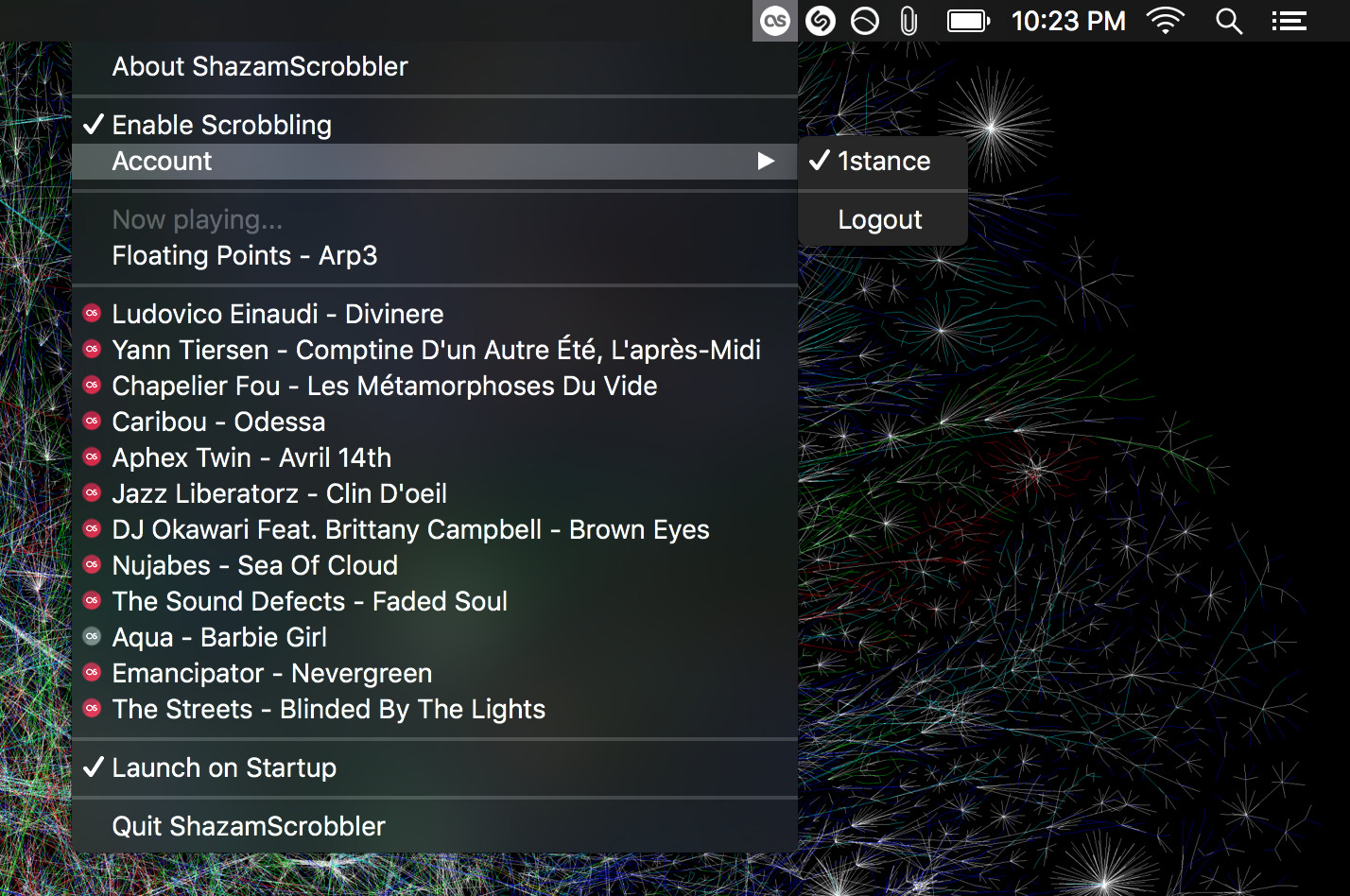Click red icon beside The Sound Defects

click(x=92, y=600)
